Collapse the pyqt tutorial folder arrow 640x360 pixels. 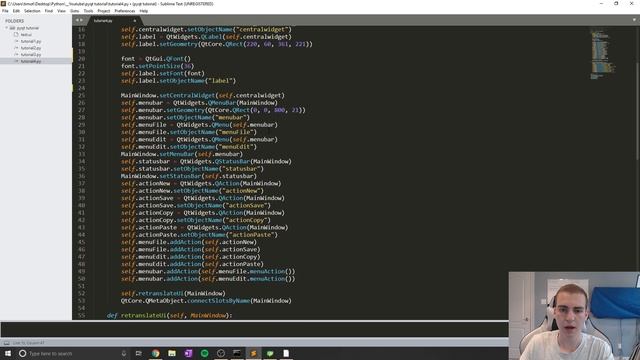click(x=7, y=28)
